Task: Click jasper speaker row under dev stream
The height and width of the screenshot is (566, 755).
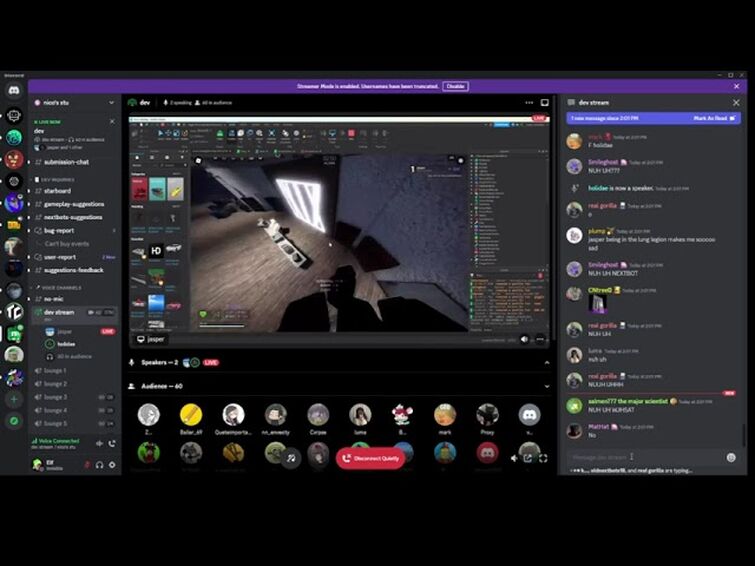Action: pos(79,331)
